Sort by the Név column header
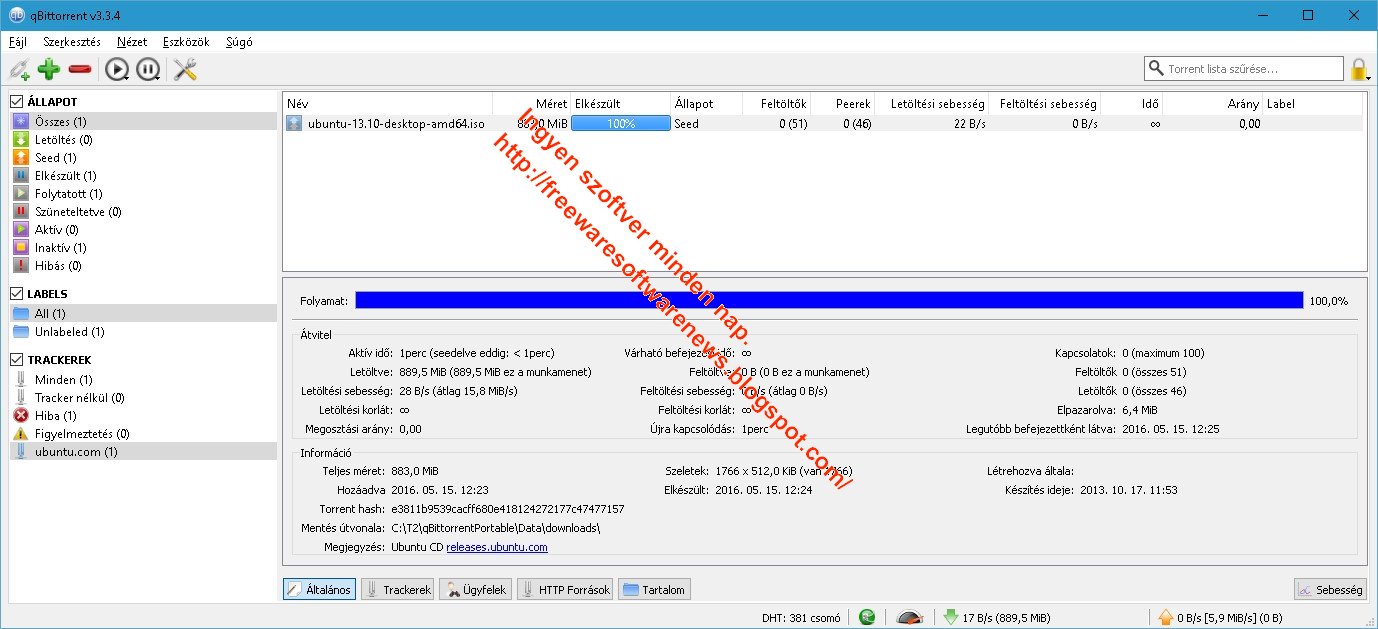Screen dimensions: 1378x629 388,104
